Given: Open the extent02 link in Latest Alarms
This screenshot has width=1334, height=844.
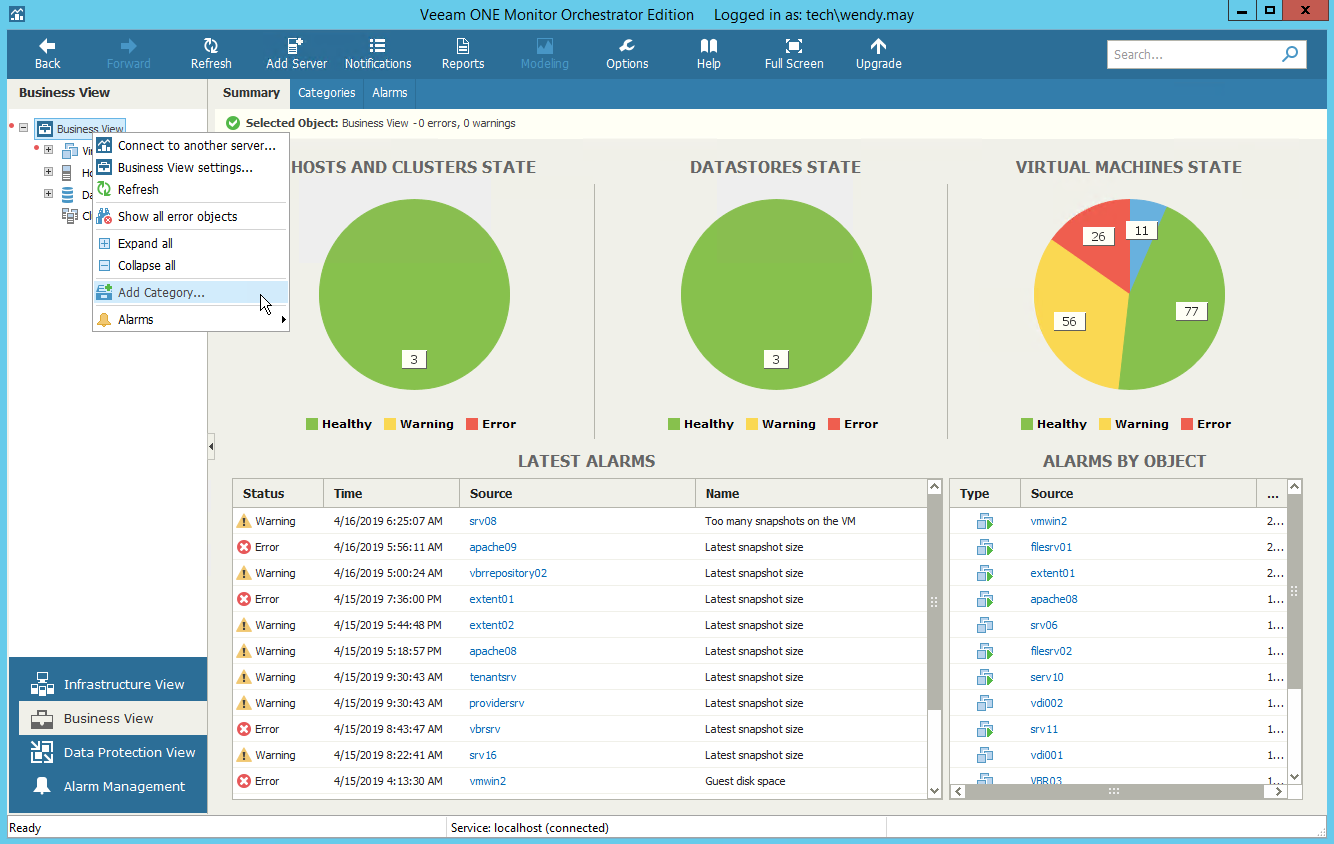Looking at the screenshot, I should (492, 625).
